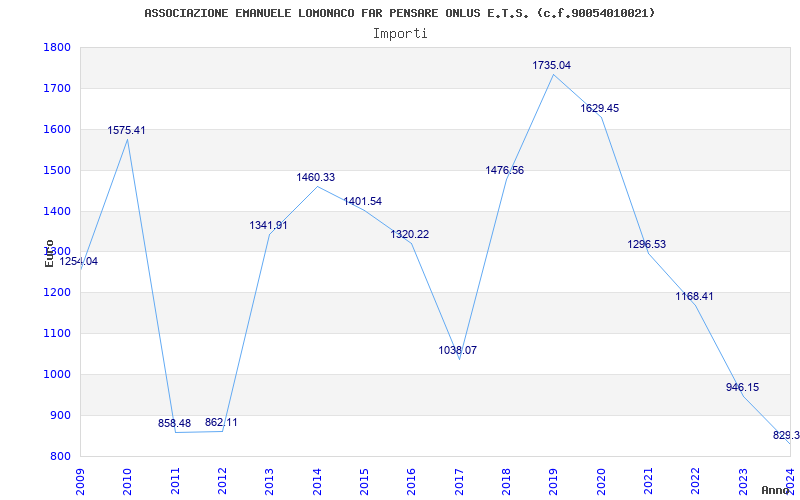Screen dimensions: 800x500
Task: Select the 1296.53 value label
Action: [x=646, y=244]
